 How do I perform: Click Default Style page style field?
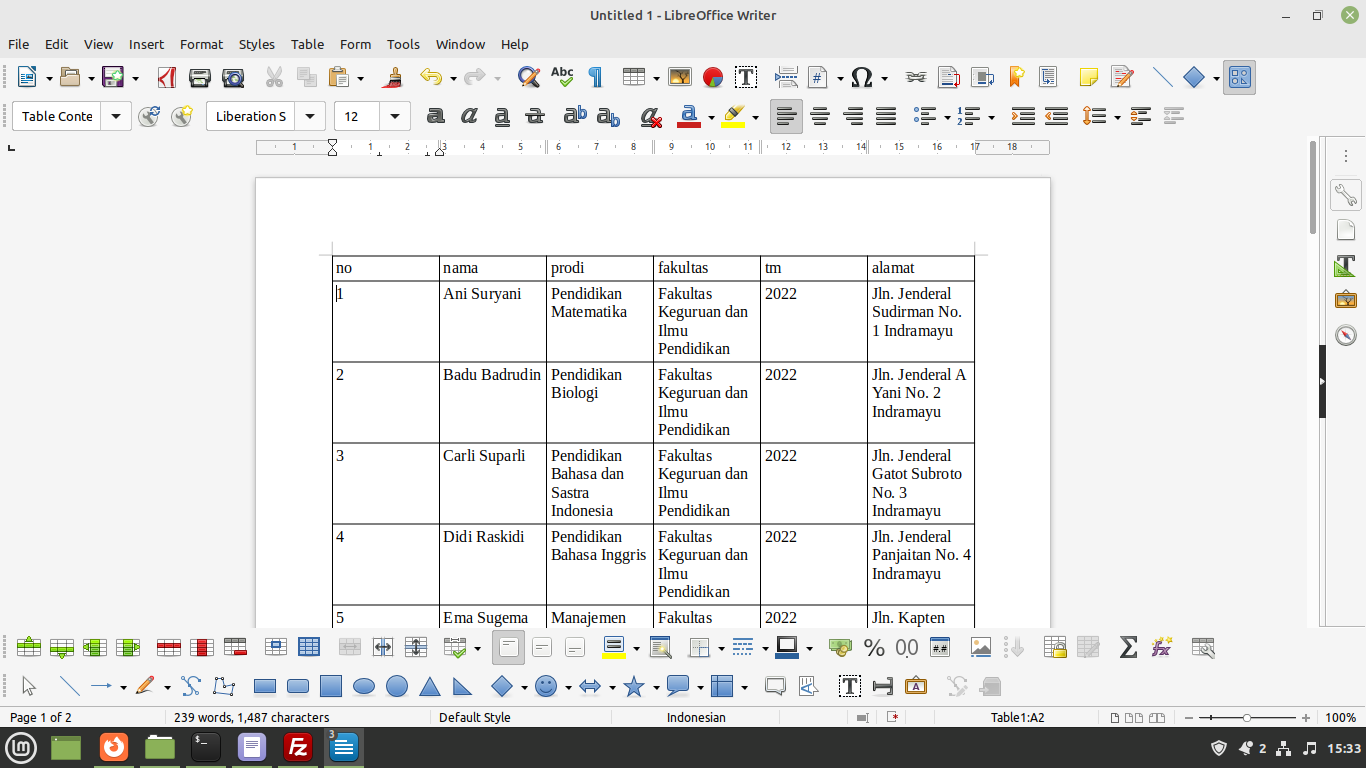[x=475, y=717]
